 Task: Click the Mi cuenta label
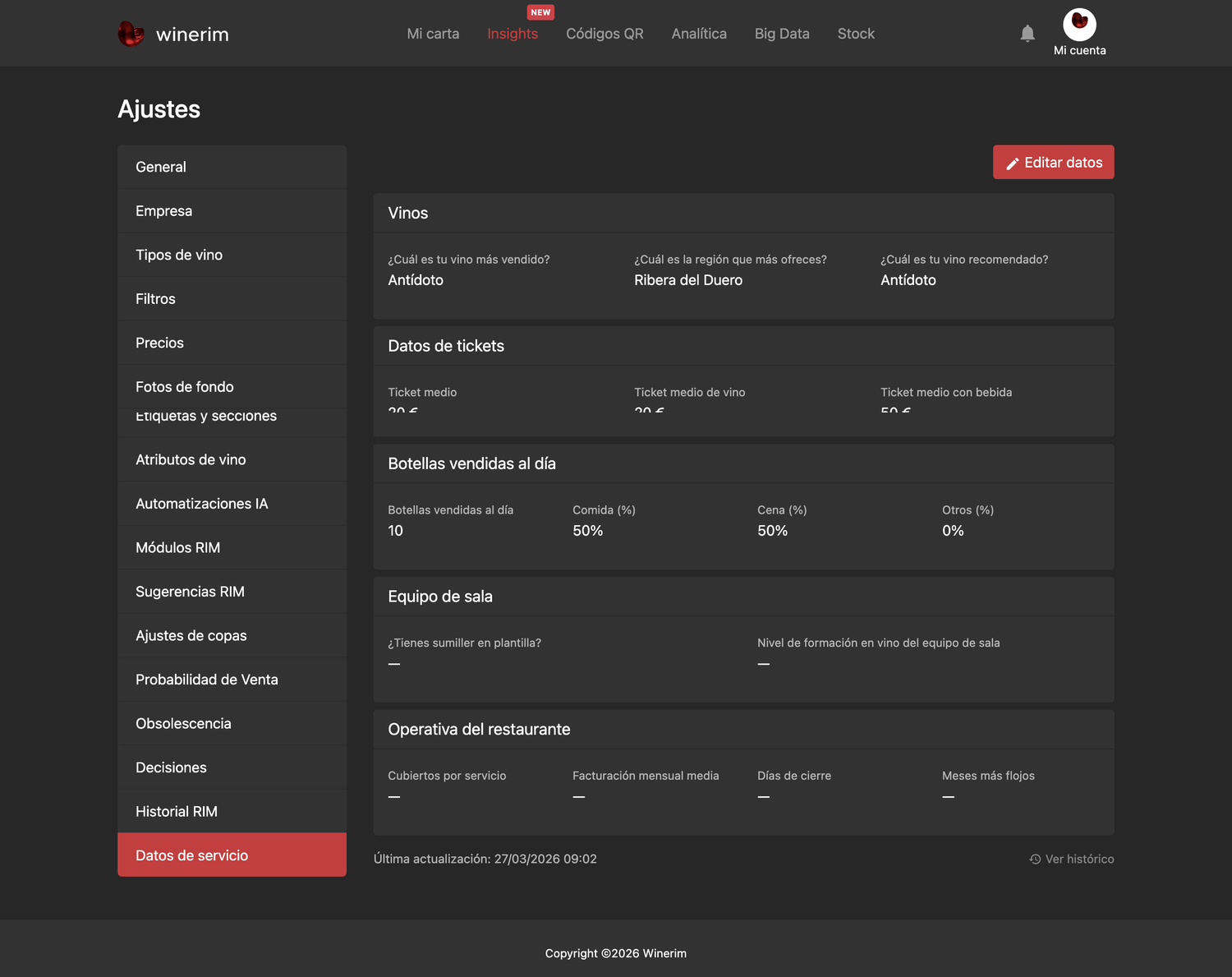click(x=1079, y=50)
